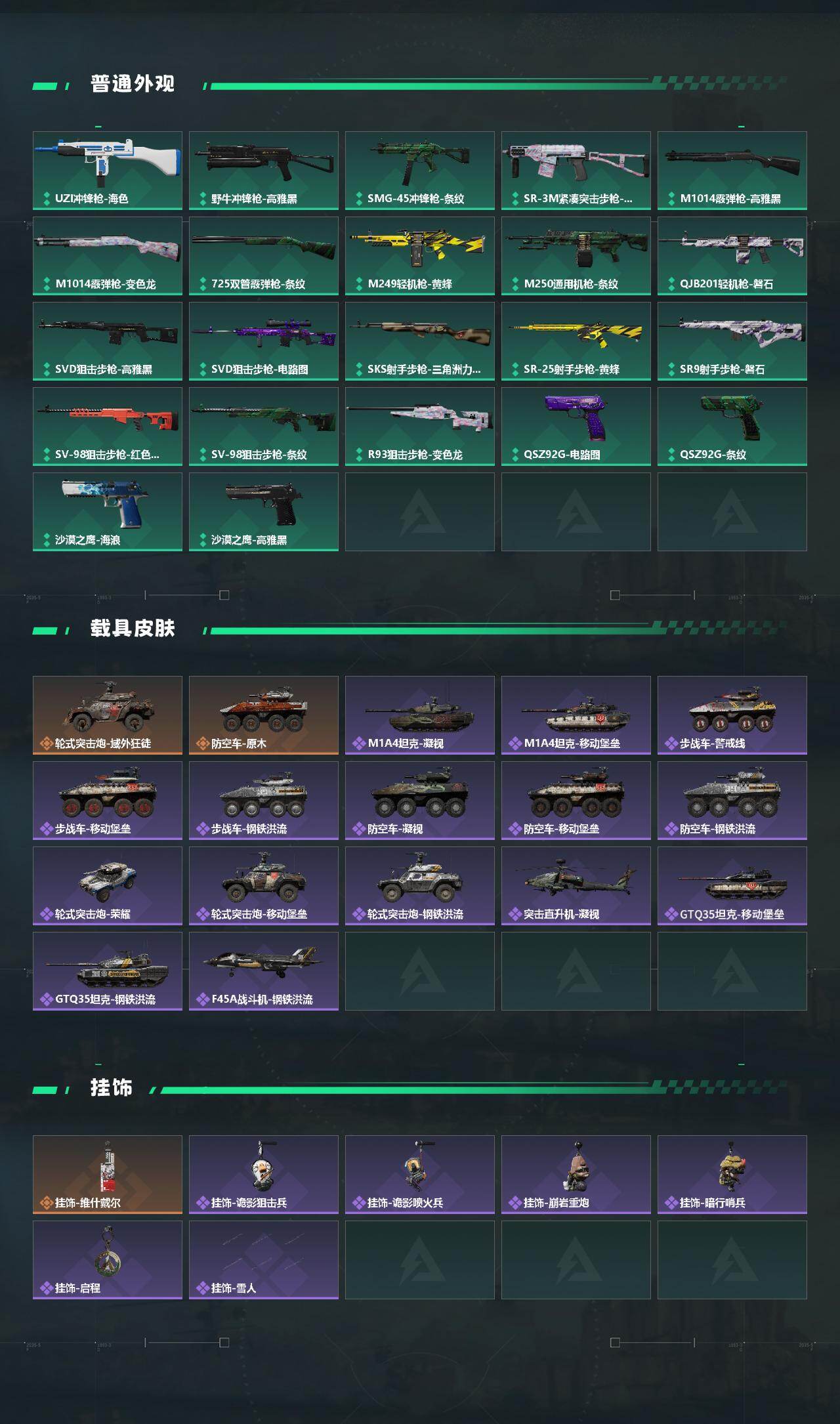840x1424 pixels.
Task: Open the 轮式突击炮-域外狂徒 orange vehicle card
Action: tap(108, 715)
